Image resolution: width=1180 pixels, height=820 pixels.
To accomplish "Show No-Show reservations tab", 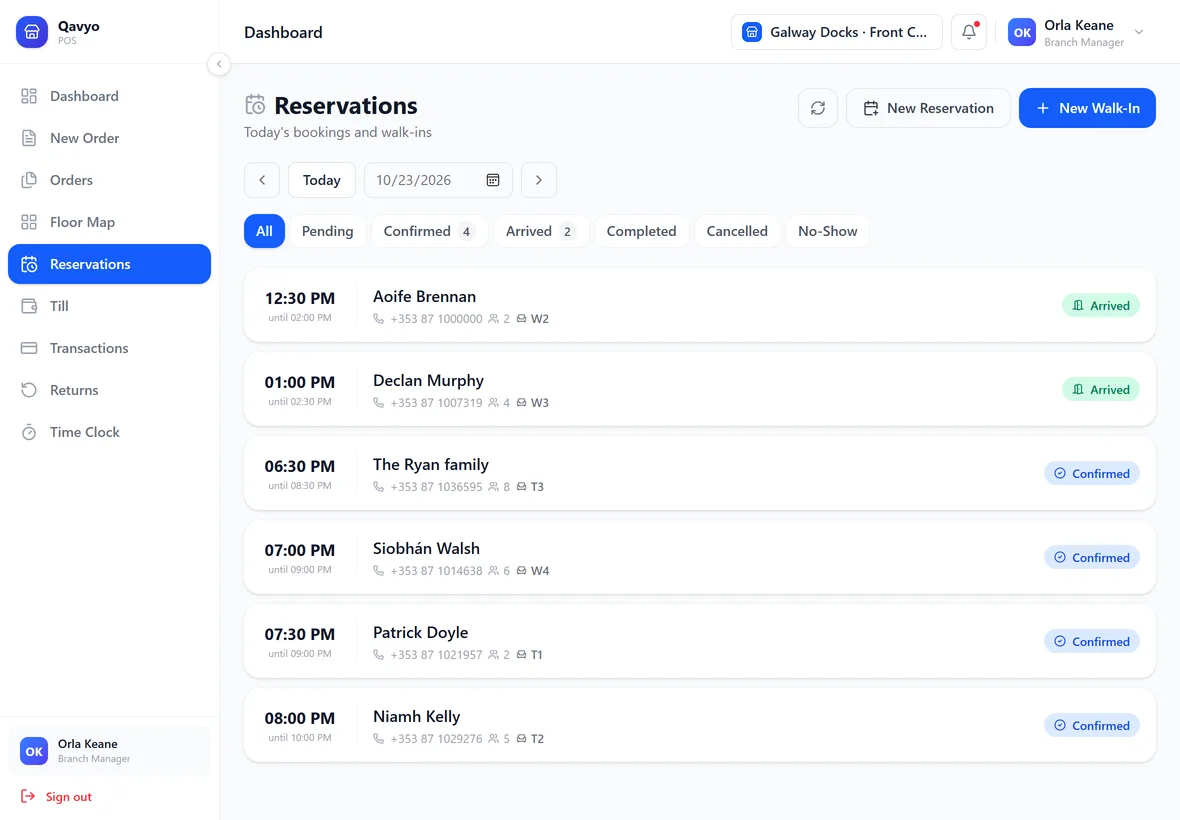I will [827, 231].
